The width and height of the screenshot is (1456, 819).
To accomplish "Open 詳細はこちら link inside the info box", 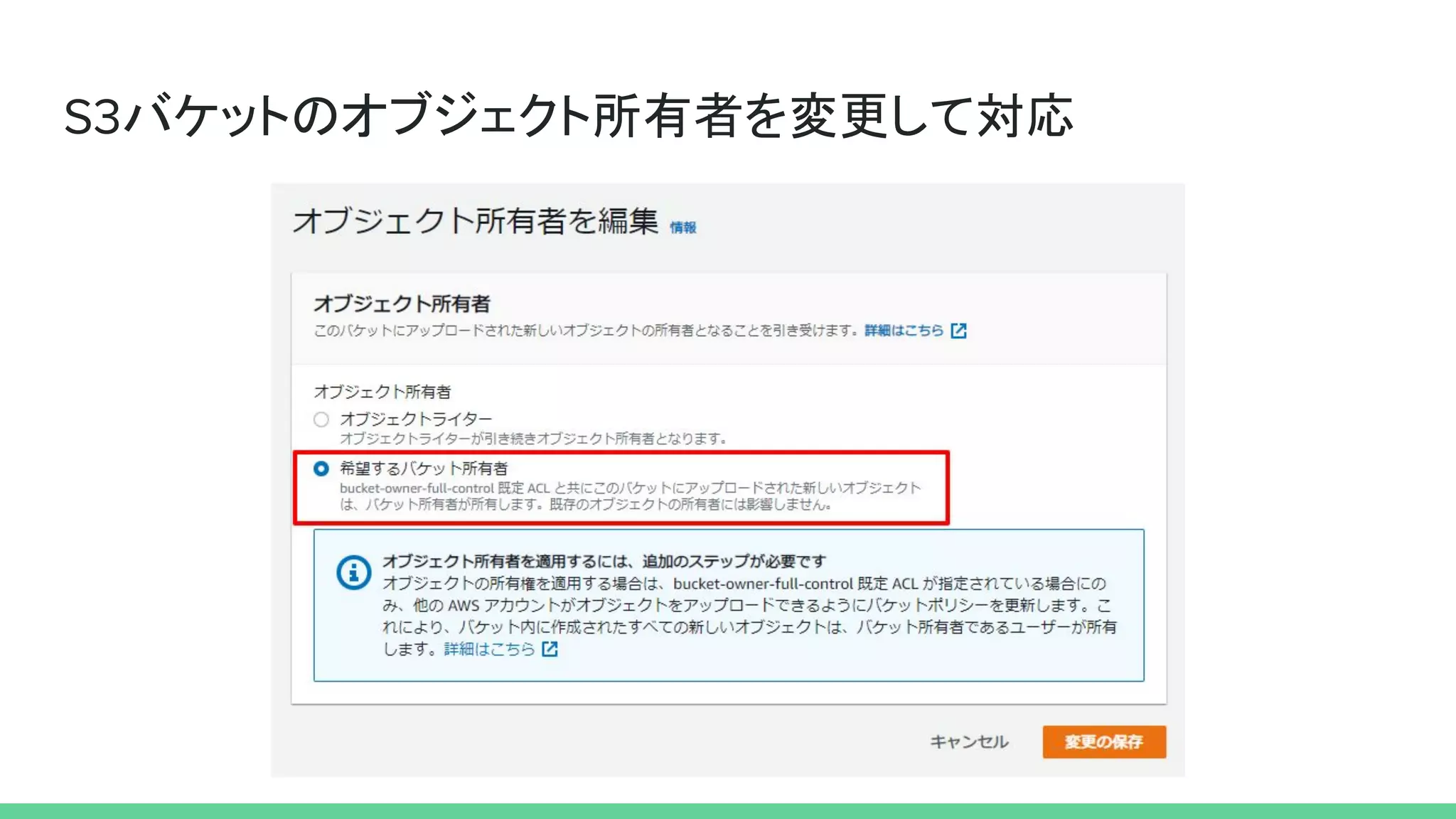I will click(x=489, y=649).
